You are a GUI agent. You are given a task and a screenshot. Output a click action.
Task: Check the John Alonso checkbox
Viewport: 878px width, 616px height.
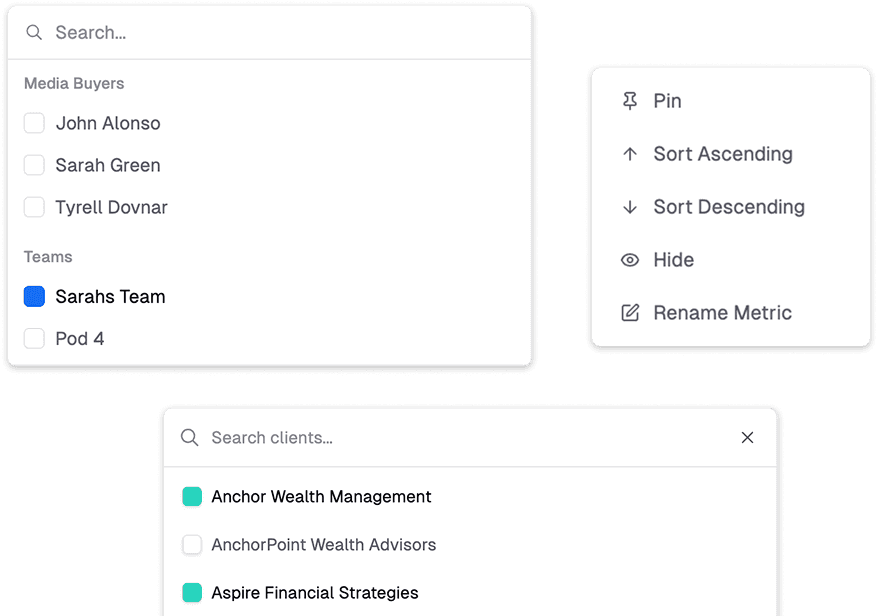coord(34,123)
